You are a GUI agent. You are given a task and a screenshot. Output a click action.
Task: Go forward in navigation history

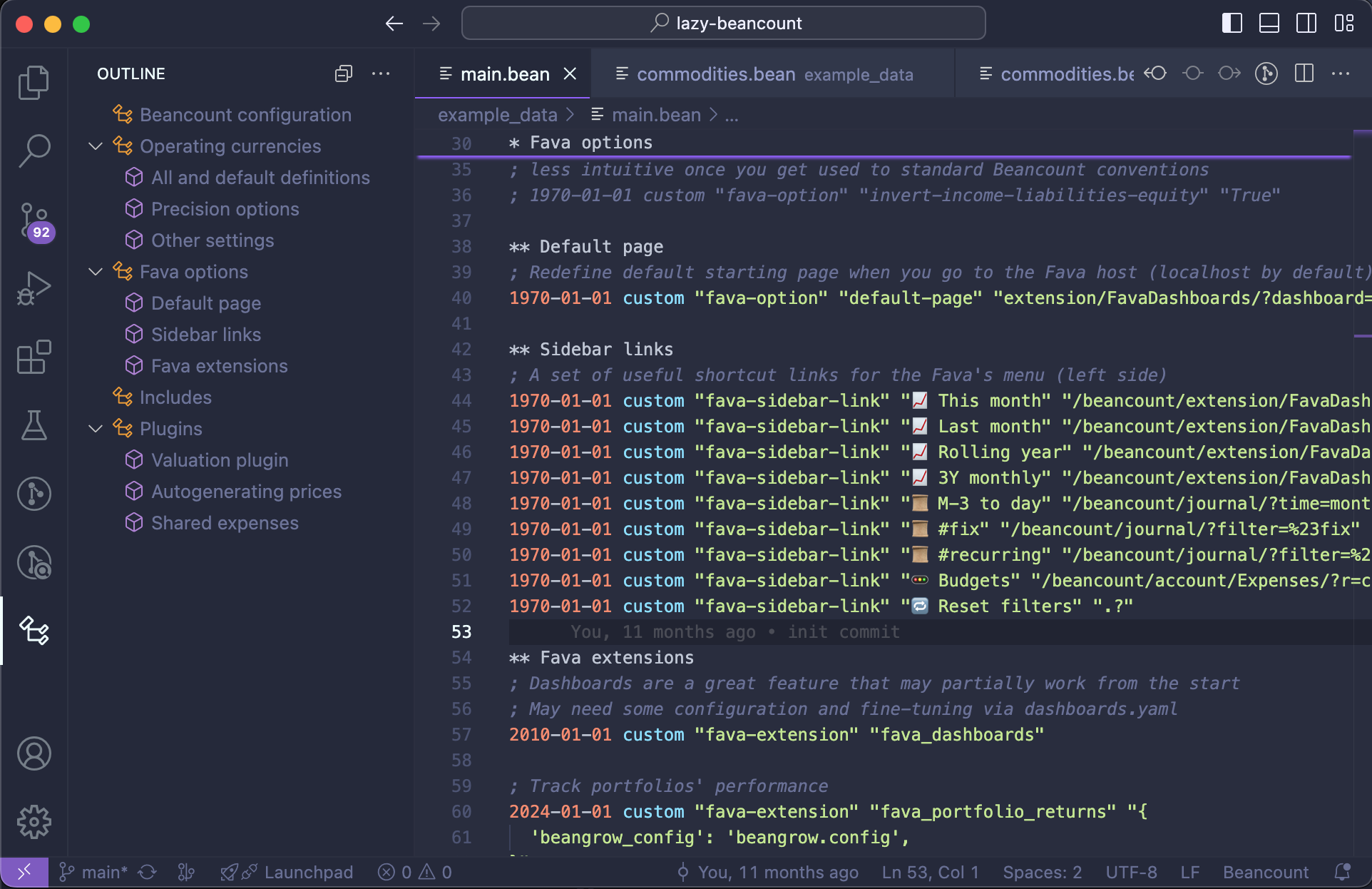[431, 24]
